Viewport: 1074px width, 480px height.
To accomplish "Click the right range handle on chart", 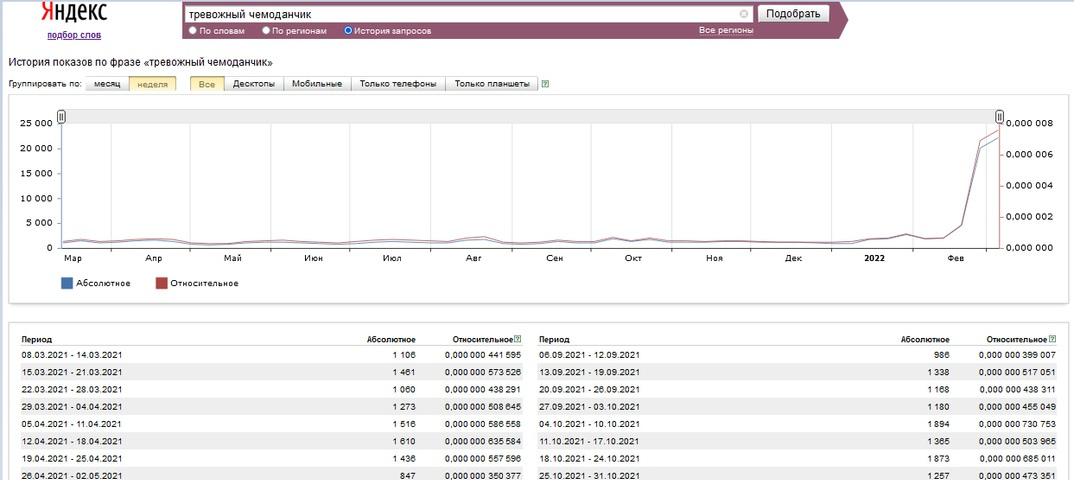I will pyautogui.click(x=999, y=117).
